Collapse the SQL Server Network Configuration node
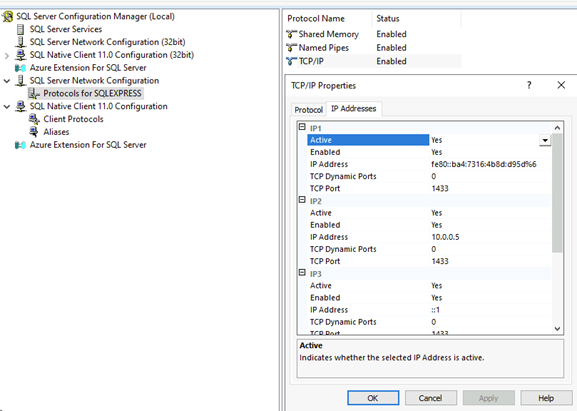 (7, 81)
